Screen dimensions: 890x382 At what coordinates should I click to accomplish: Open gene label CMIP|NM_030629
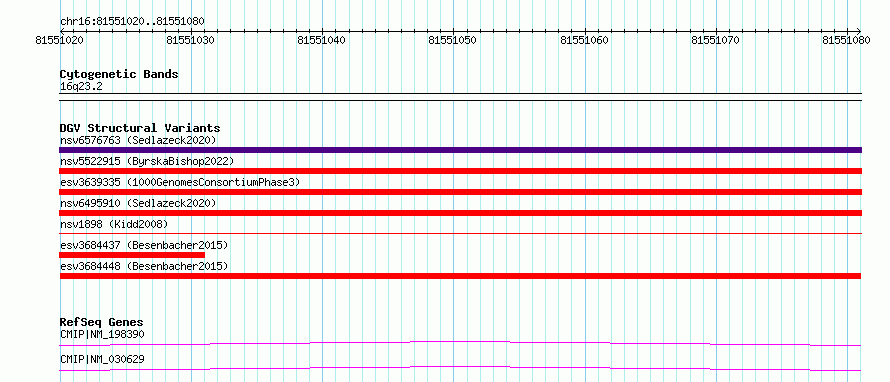(102, 359)
